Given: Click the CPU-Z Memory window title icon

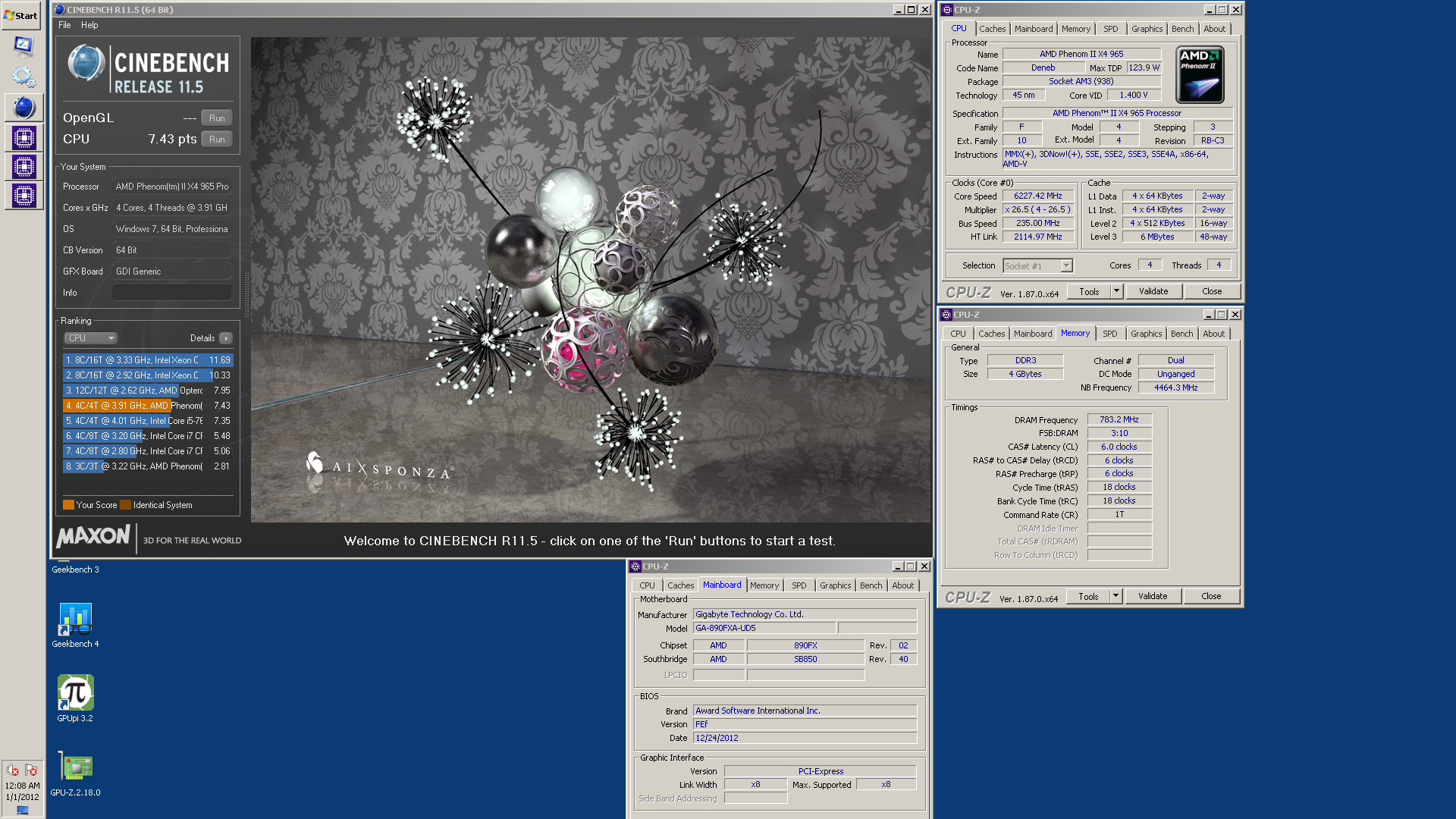Looking at the screenshot, I should click(x=946, y=315).
